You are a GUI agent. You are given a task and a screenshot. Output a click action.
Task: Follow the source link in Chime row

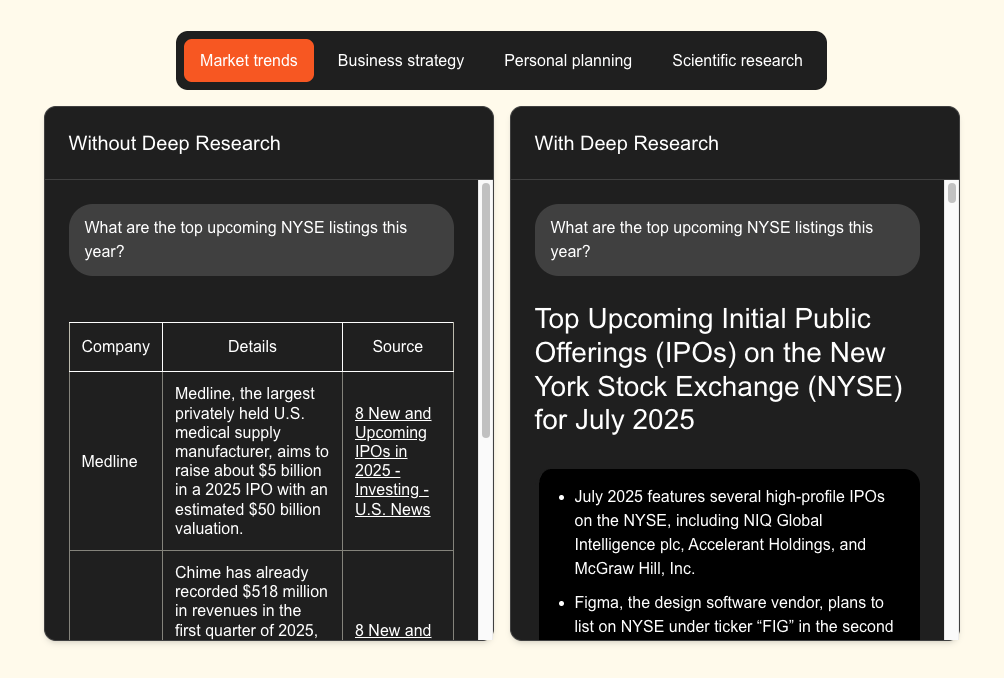392,630
